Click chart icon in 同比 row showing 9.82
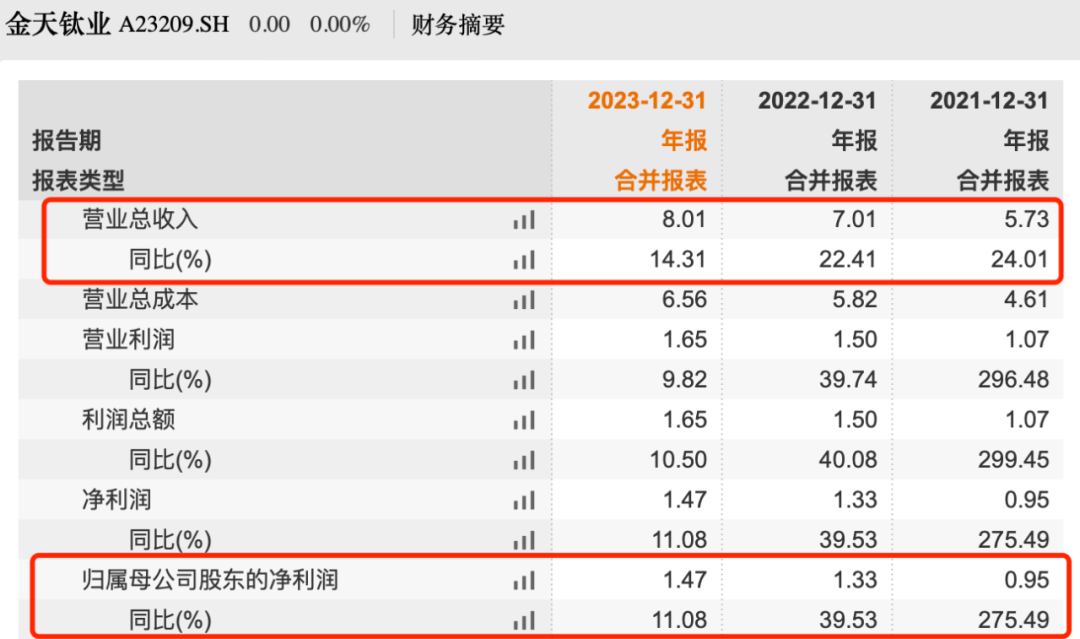Image resolution: width=1080 pixels, height=639 pixels. pos(524,380)
